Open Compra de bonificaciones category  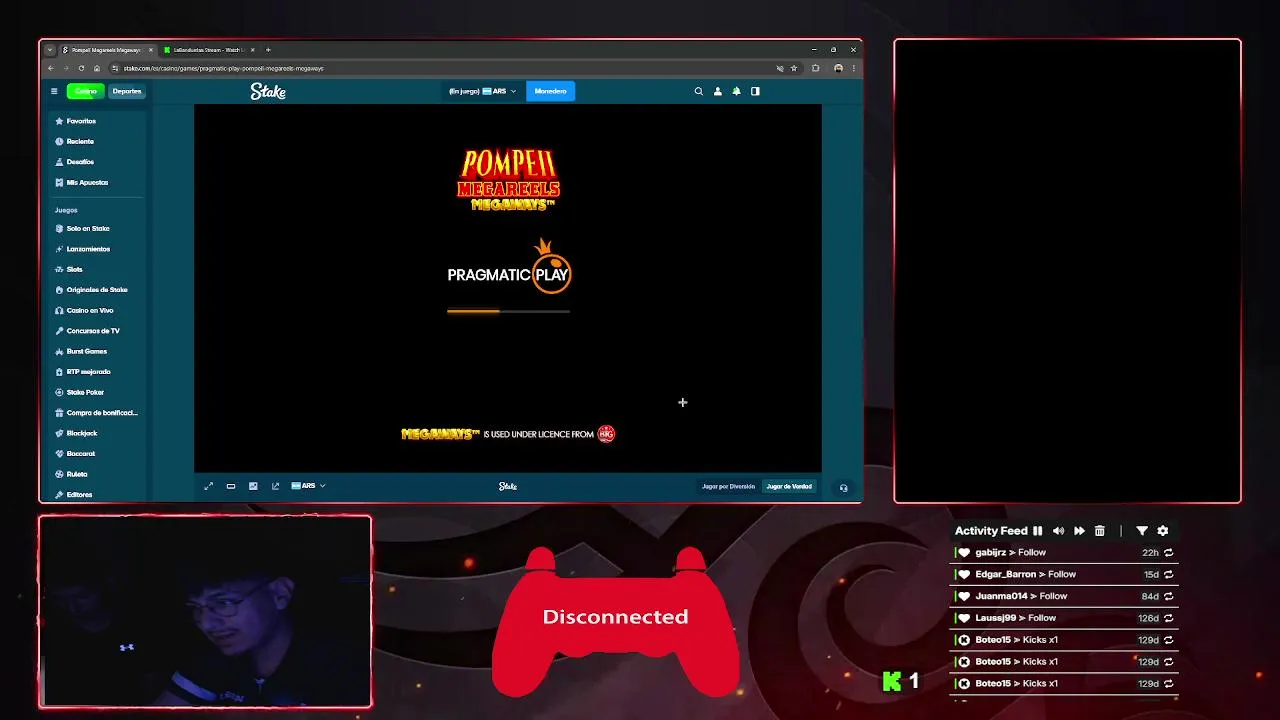[x=98, y=413]
